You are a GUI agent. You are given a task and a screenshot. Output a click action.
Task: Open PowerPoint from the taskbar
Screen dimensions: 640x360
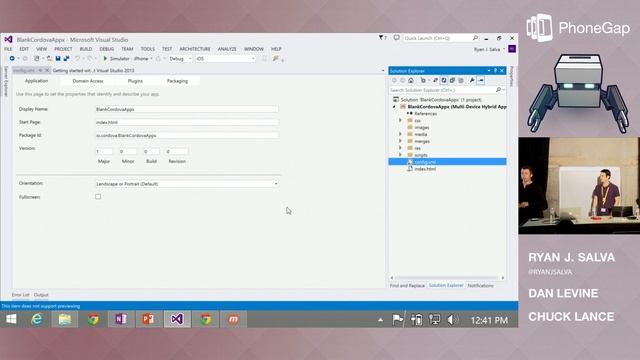coord(149,319)
